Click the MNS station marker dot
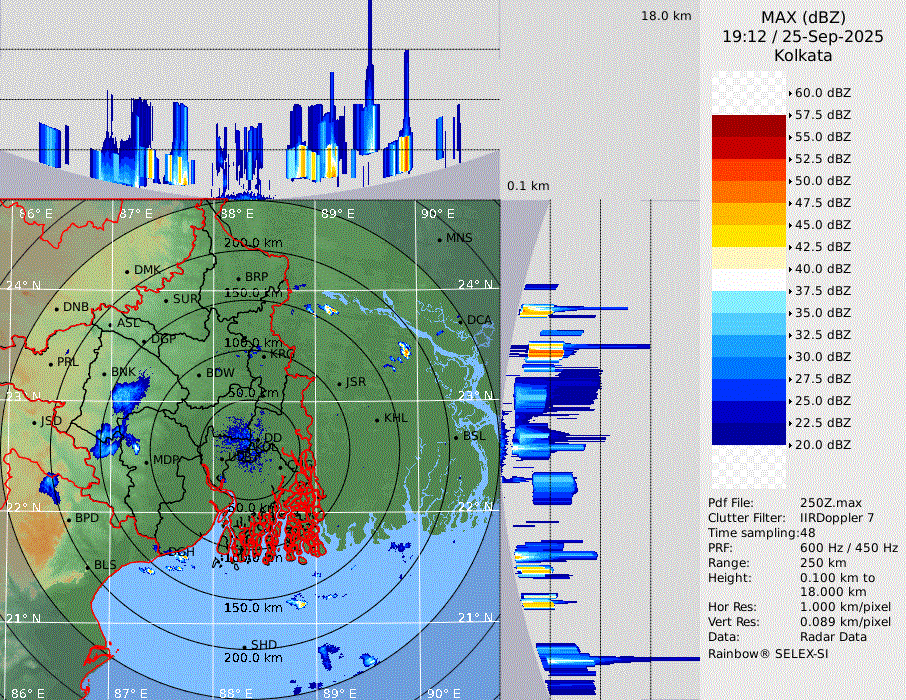This screenshot has height=700, width=906. click(x=439, y=239)
